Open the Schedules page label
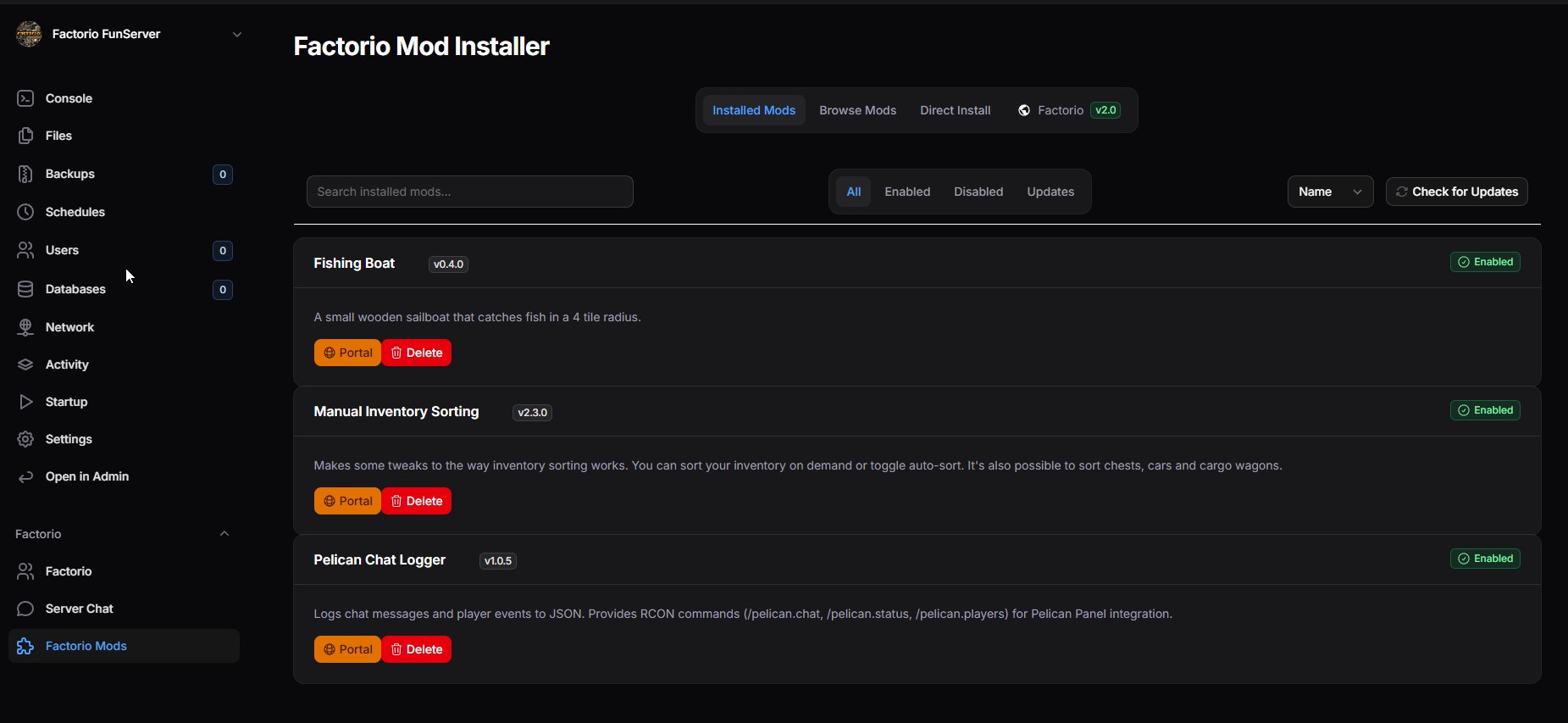 point(75,212)
